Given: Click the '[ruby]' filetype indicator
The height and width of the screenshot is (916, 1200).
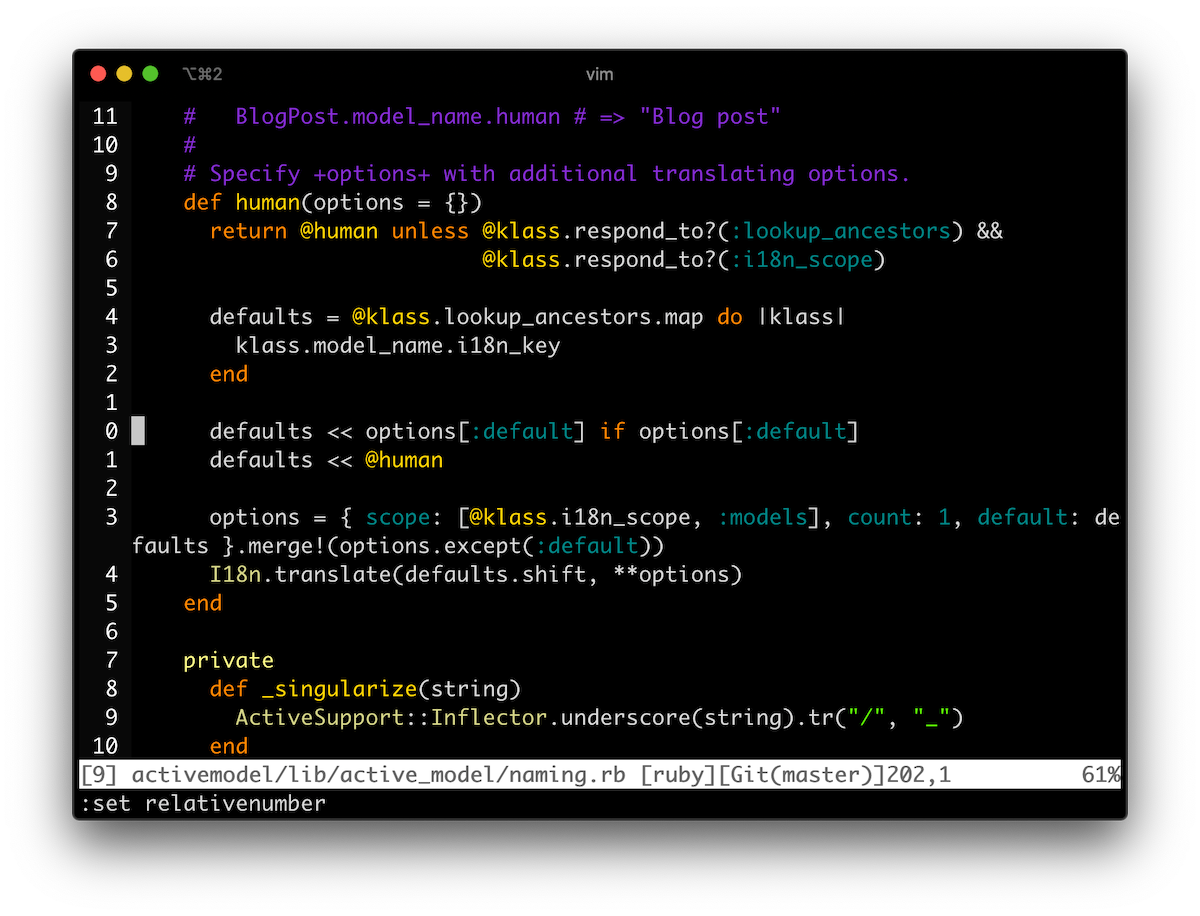Looking at the screenshot, I should coord(678,775).
